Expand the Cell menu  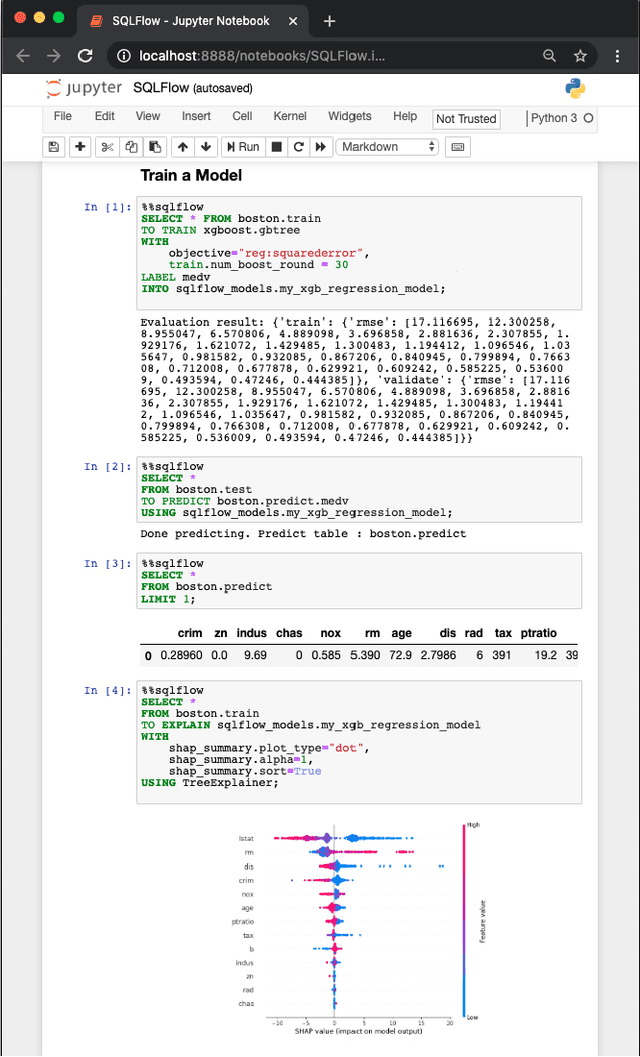pyautogui.click(x=242, y=116)
